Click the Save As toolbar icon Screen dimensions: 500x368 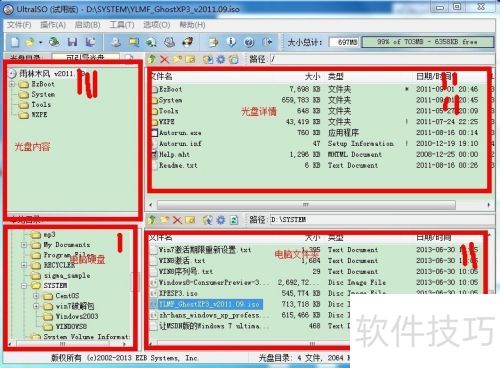tap(90, 42)
